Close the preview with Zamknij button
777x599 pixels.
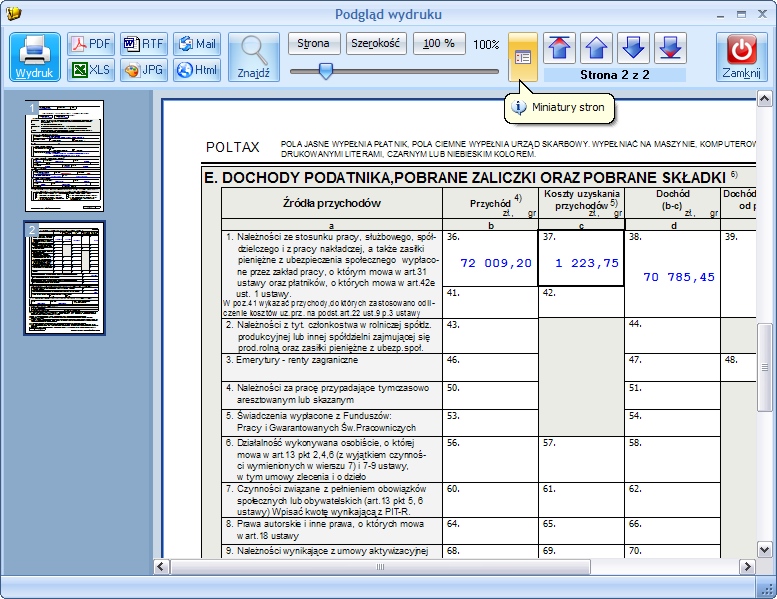[x=741, y=57]
